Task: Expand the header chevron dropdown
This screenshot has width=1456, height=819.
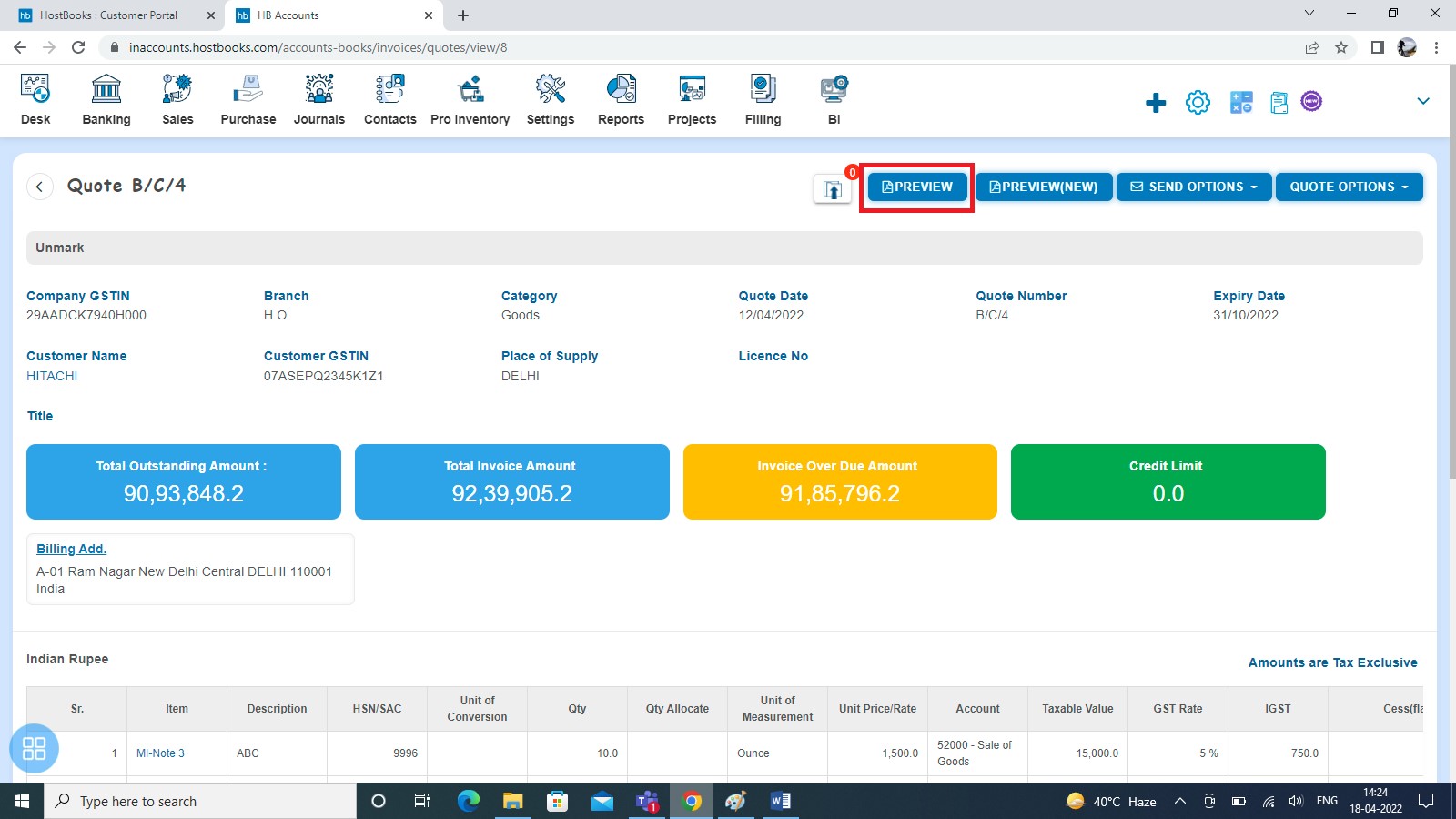Action: pos(1423,101)
